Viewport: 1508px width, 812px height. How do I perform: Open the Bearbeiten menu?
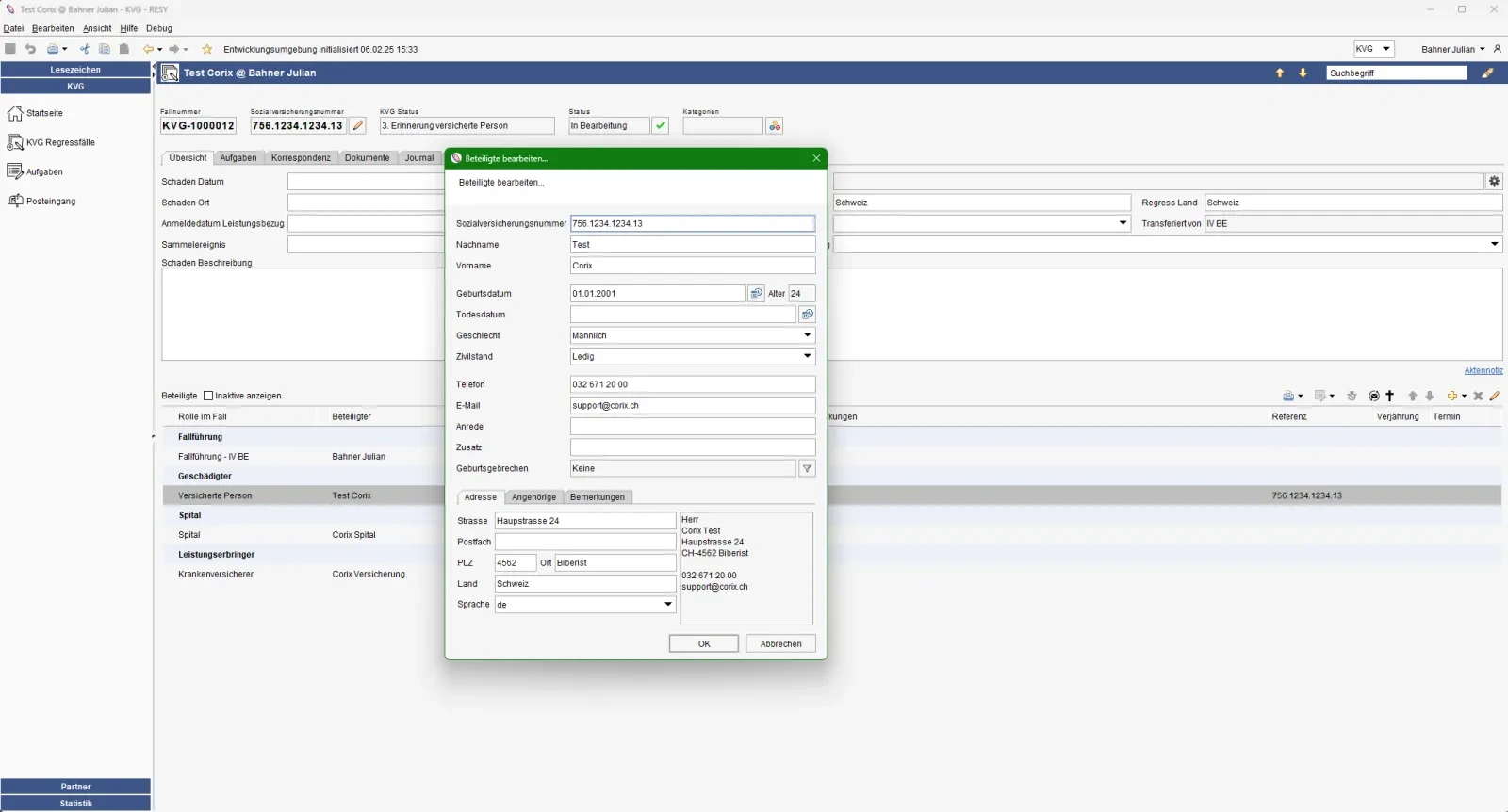pos(53,28)
